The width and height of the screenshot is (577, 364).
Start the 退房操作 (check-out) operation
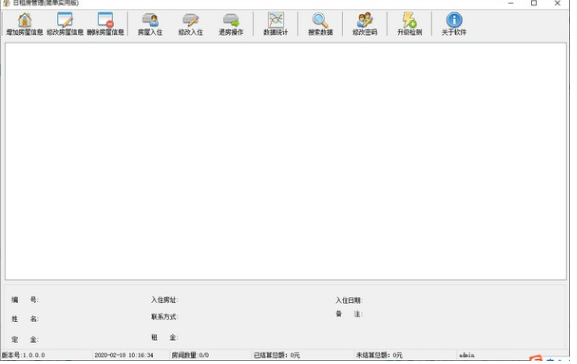pyautogui.click(x=231, y=24)
